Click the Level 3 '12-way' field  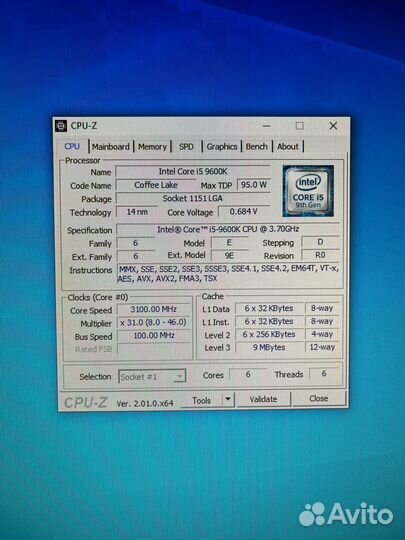click(x=322, y=347)
